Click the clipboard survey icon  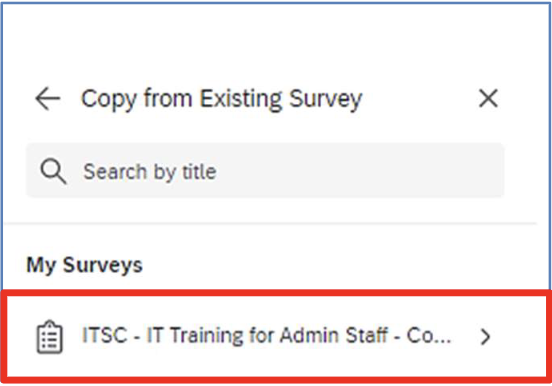click(x=50, y=336)
